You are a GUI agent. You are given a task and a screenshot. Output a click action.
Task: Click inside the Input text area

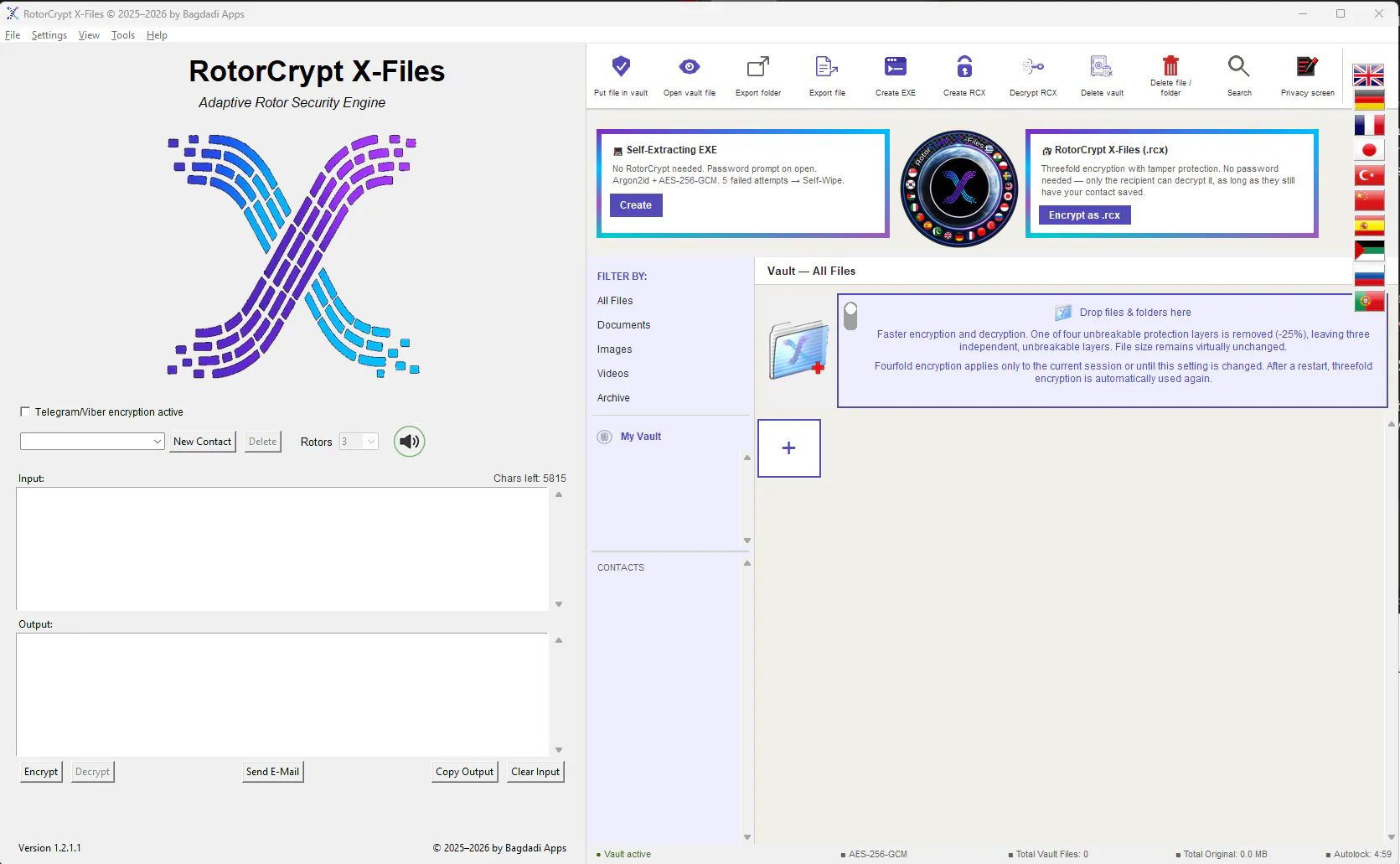[x=282, y=549]
